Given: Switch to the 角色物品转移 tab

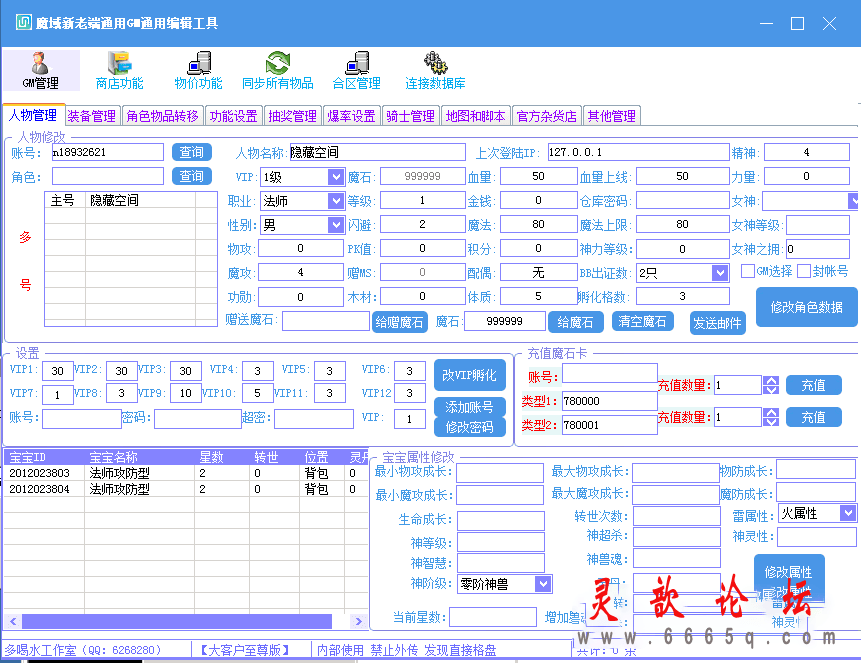Looking at the screenshot, I should coord(162,116).
